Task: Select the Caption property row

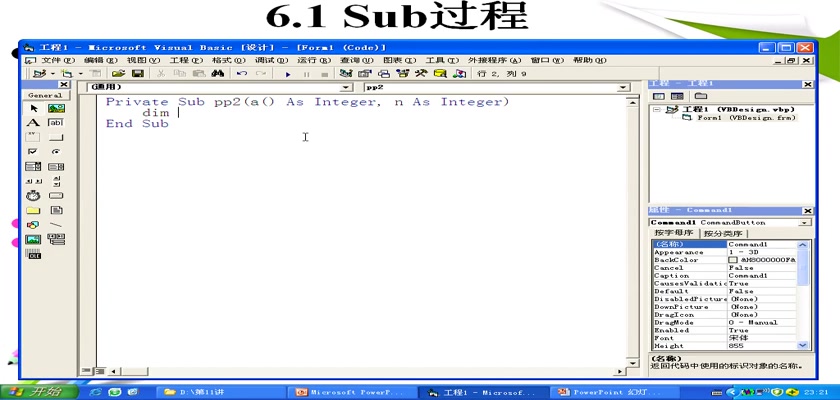Action: [x=725, y=275]
